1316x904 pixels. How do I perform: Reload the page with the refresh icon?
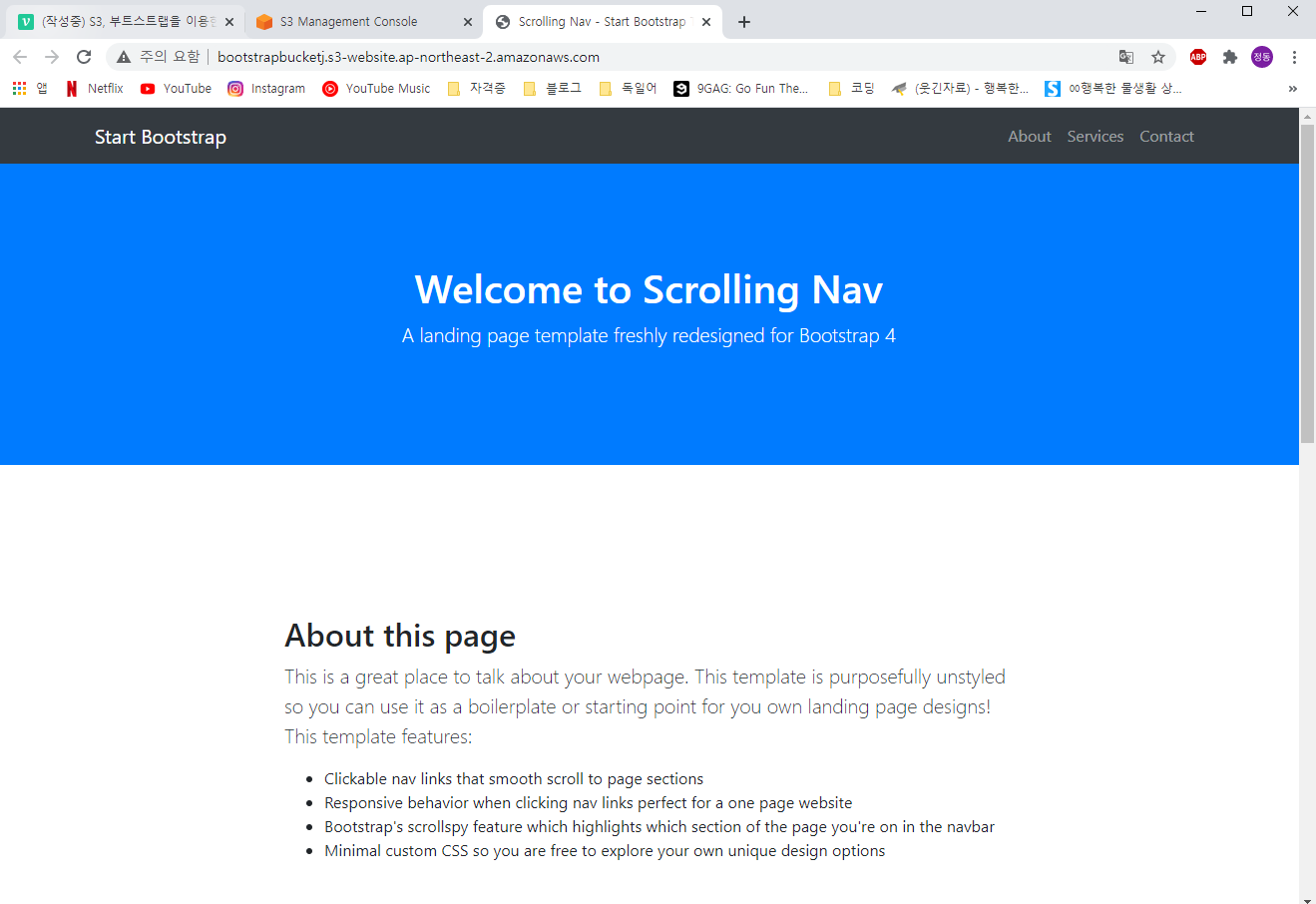[84, 57]
